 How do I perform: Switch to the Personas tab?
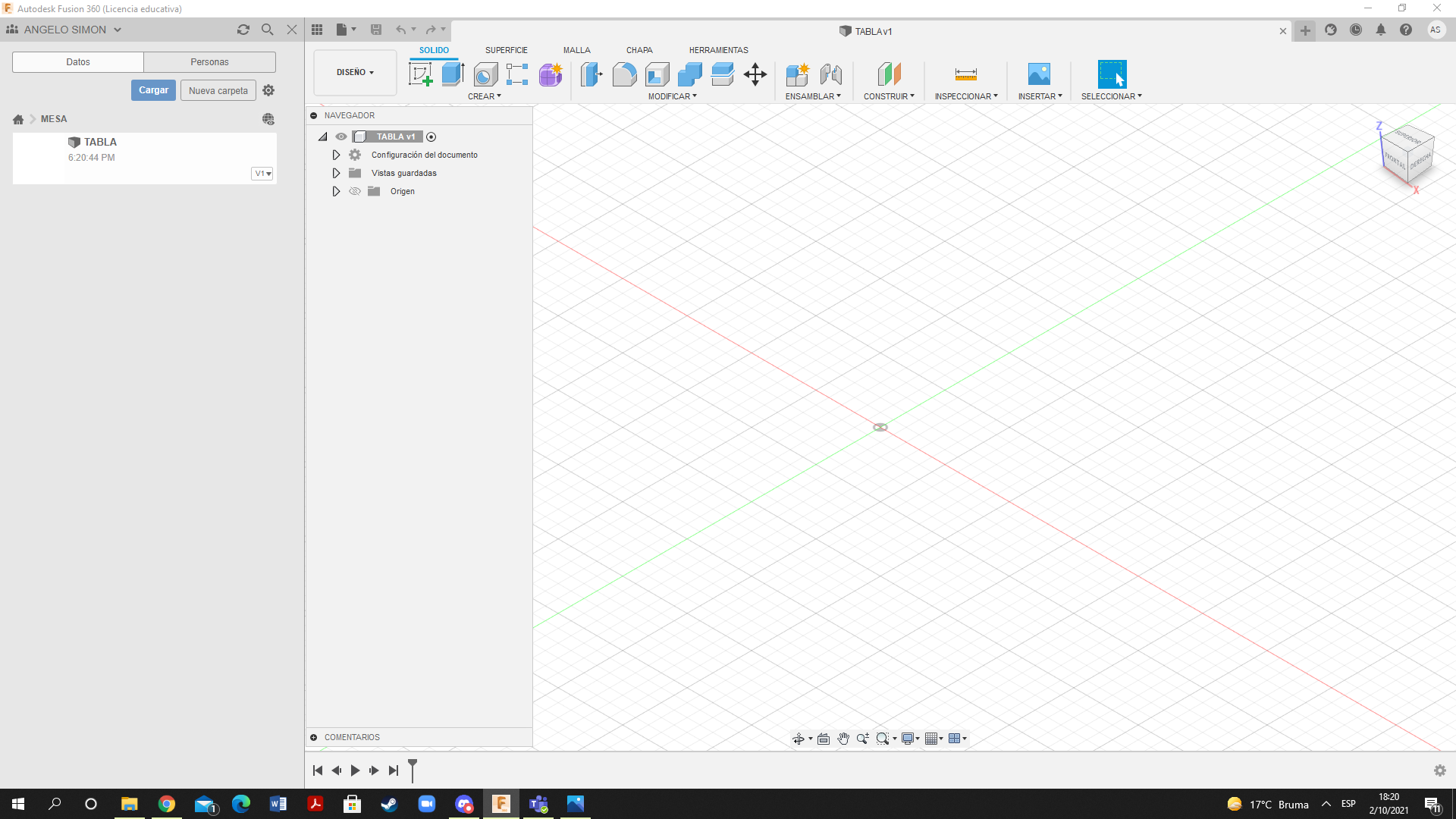209,62
